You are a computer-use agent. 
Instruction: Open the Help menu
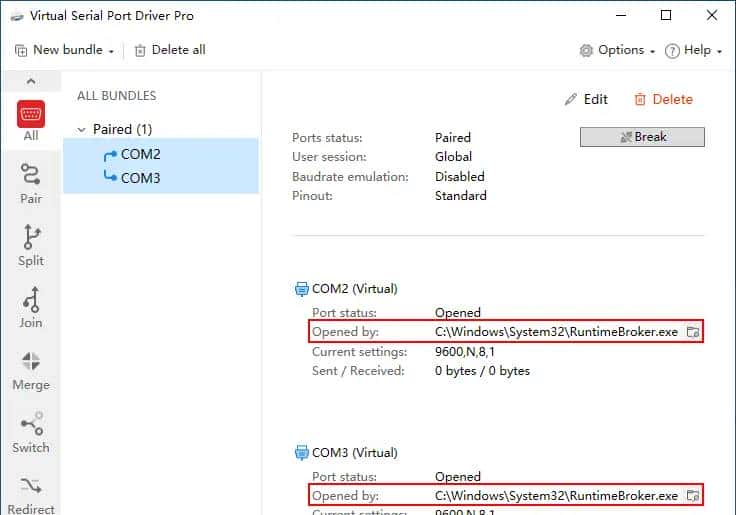click(x=693, y=50)
